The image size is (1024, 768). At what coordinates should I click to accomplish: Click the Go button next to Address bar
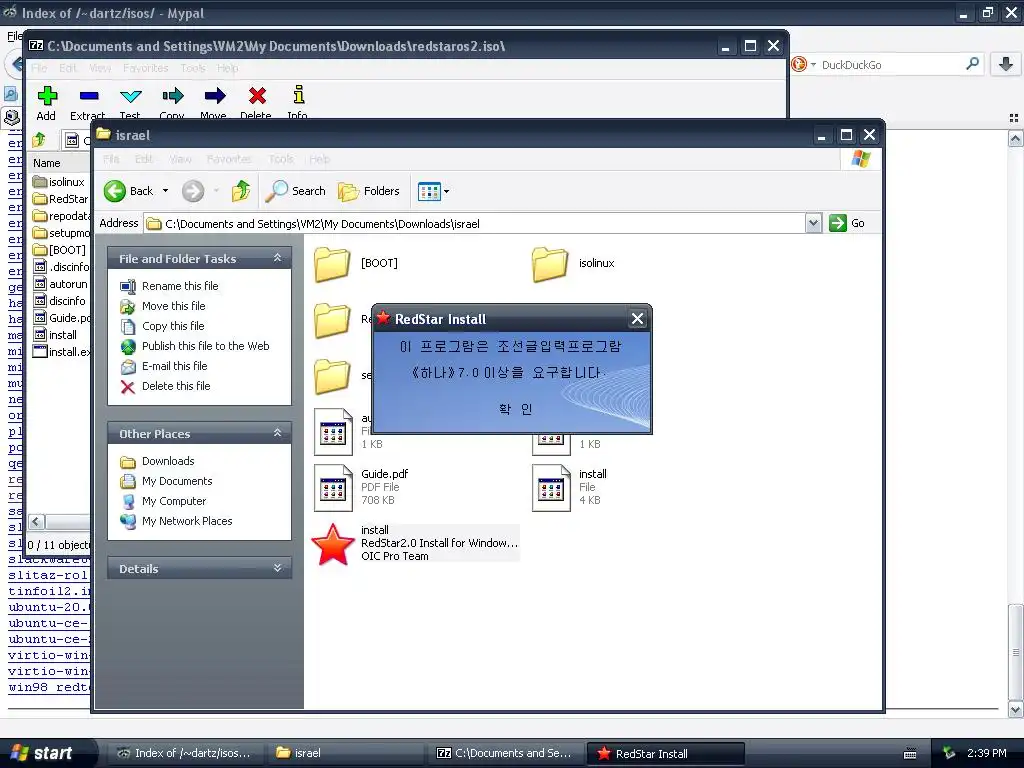pyautogui.click(x=847, y=223)
